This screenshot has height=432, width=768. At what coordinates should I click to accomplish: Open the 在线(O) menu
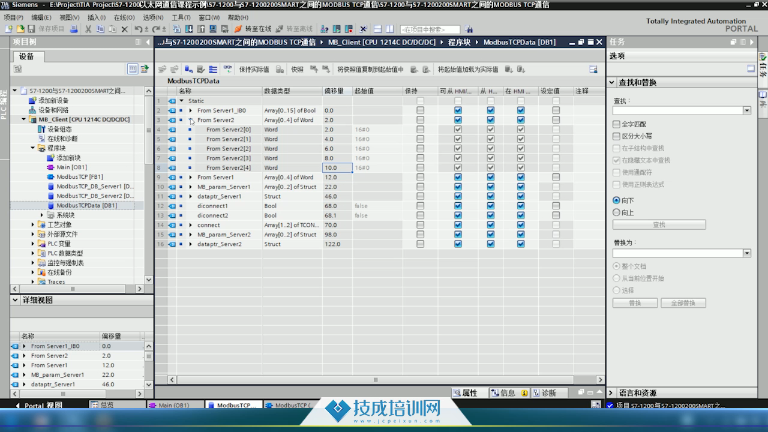(124, 17)
